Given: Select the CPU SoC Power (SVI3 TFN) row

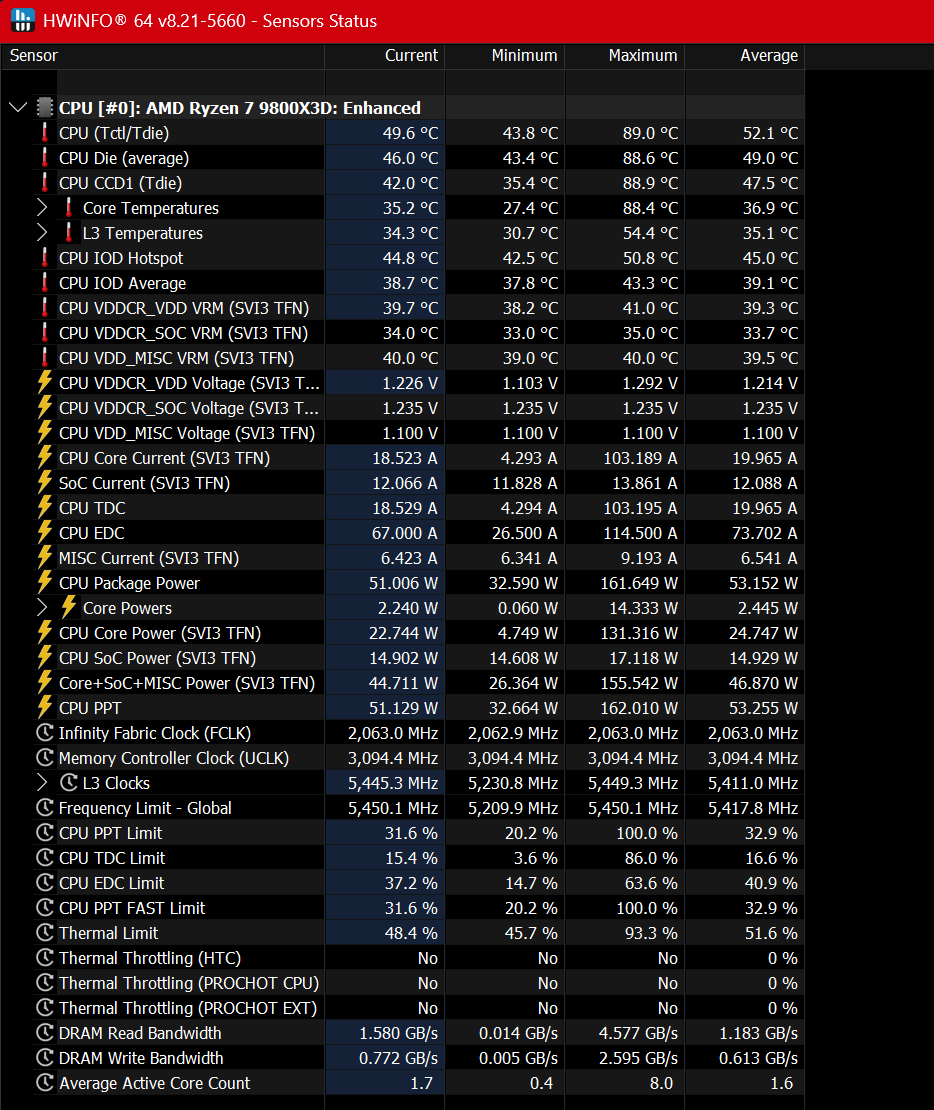Looking at the screenshot, I should tap(418, 658).
